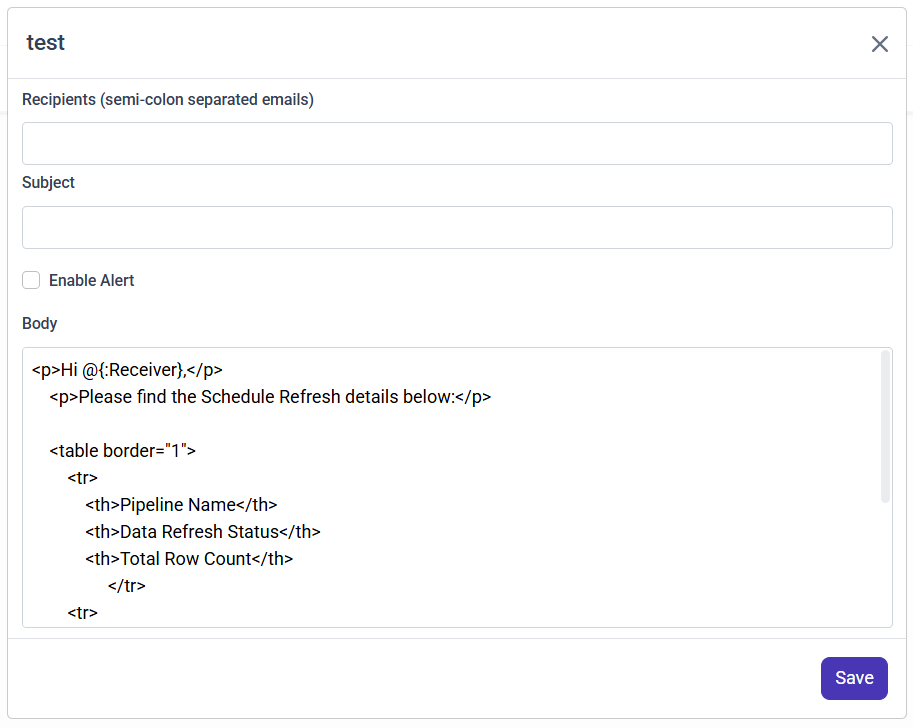Click the <tr> tag directly under table border line
Viewport: 913px width, 728px height.
83,478
